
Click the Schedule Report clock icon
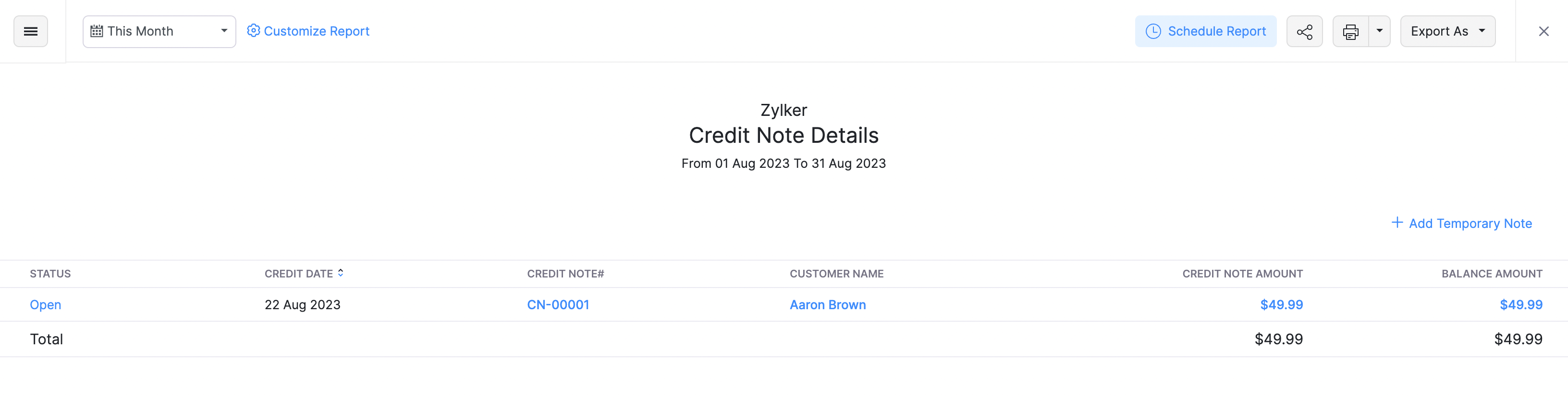pos(1153,31)
